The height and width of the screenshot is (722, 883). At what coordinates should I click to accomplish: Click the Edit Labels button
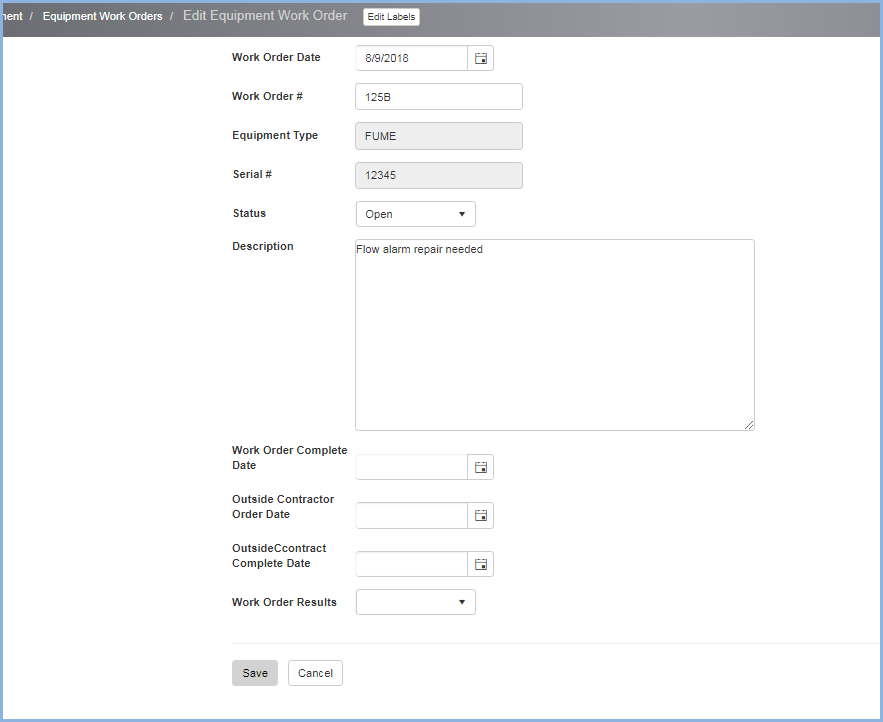(391, 17)
